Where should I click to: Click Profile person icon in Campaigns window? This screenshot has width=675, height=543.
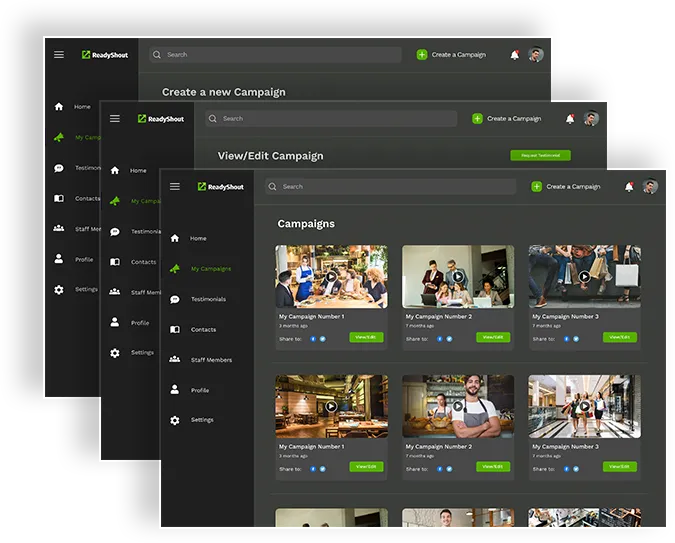click(x=175, y=389)
